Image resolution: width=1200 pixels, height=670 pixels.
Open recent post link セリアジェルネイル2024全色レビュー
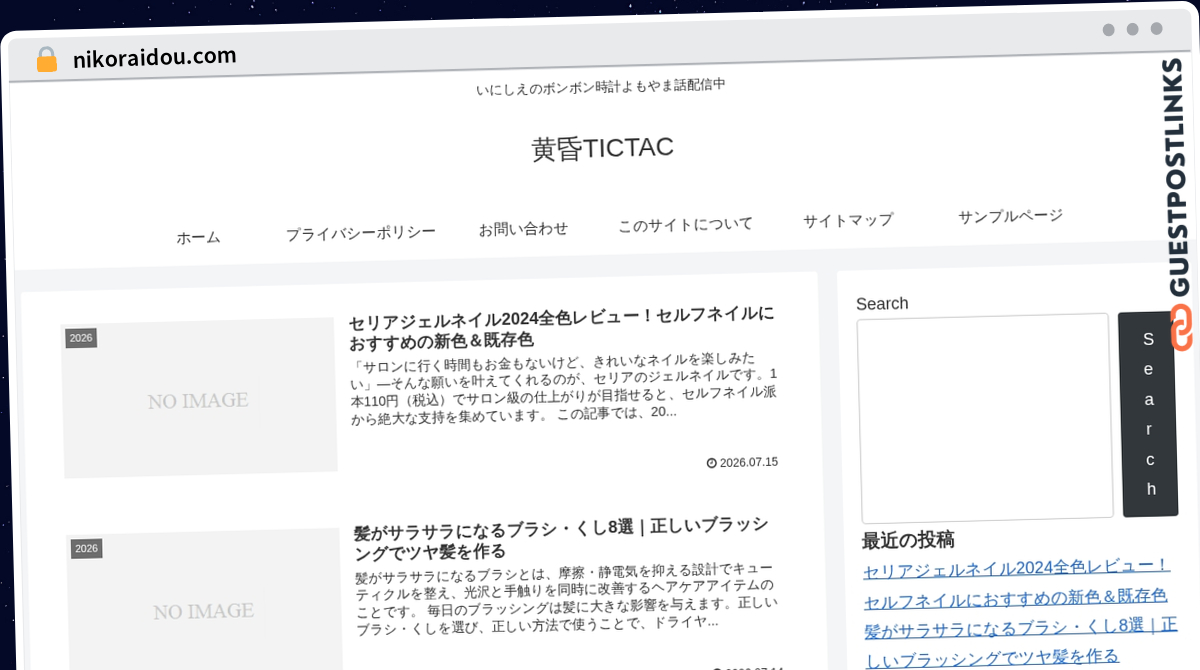coord(1015,583)
